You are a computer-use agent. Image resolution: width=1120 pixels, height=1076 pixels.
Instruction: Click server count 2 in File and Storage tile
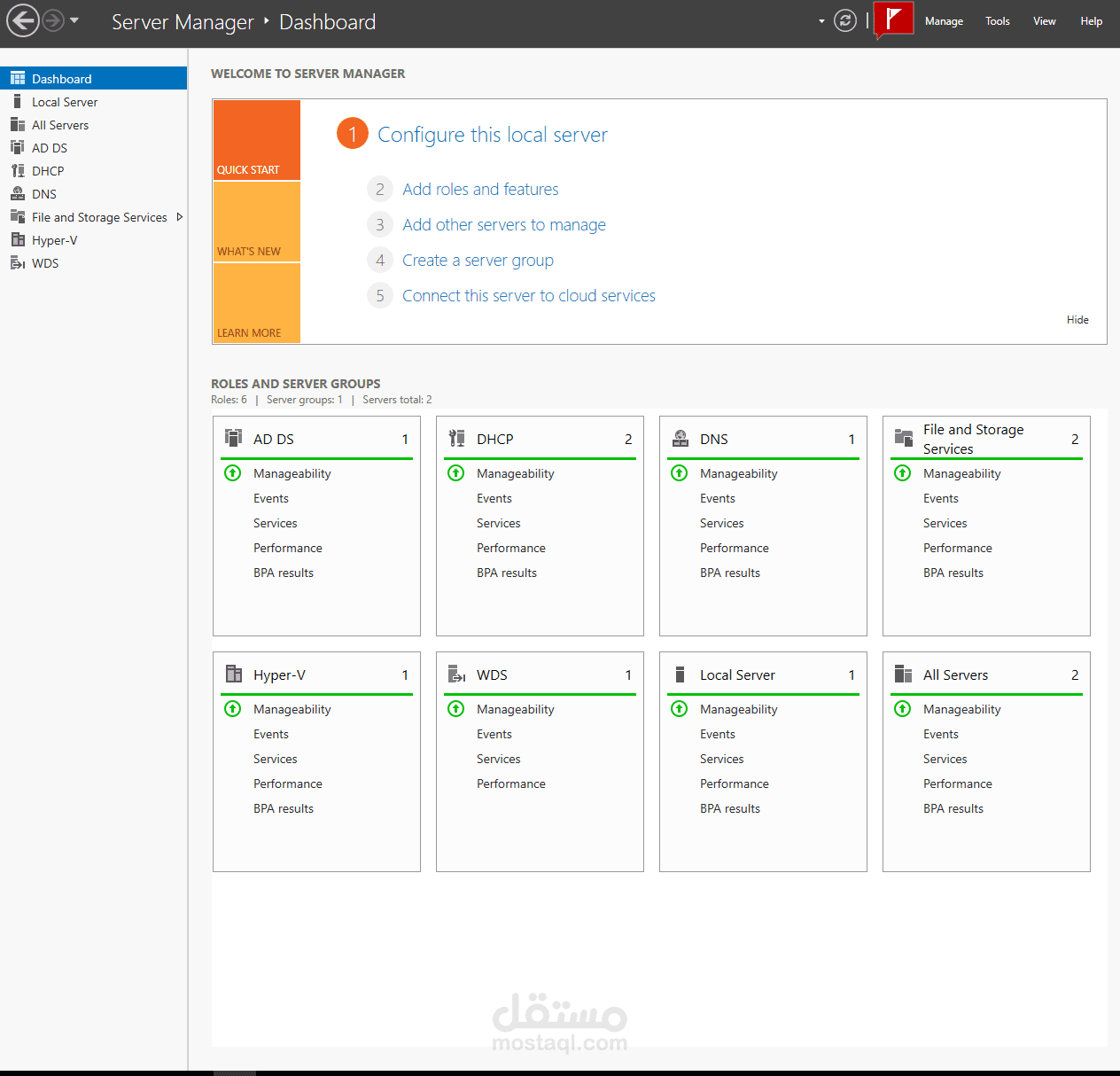pyautogui.click(x=1075, y=440)
